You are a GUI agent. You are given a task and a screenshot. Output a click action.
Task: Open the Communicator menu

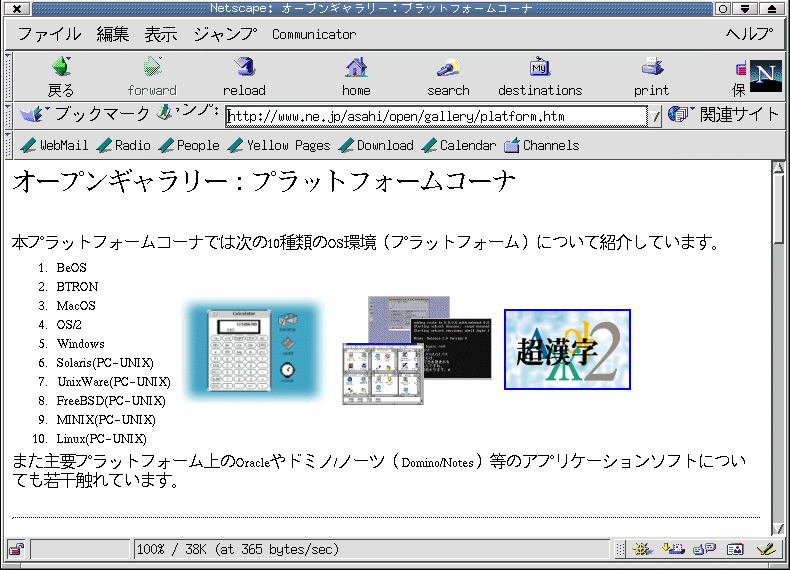[x=314, y=34]
